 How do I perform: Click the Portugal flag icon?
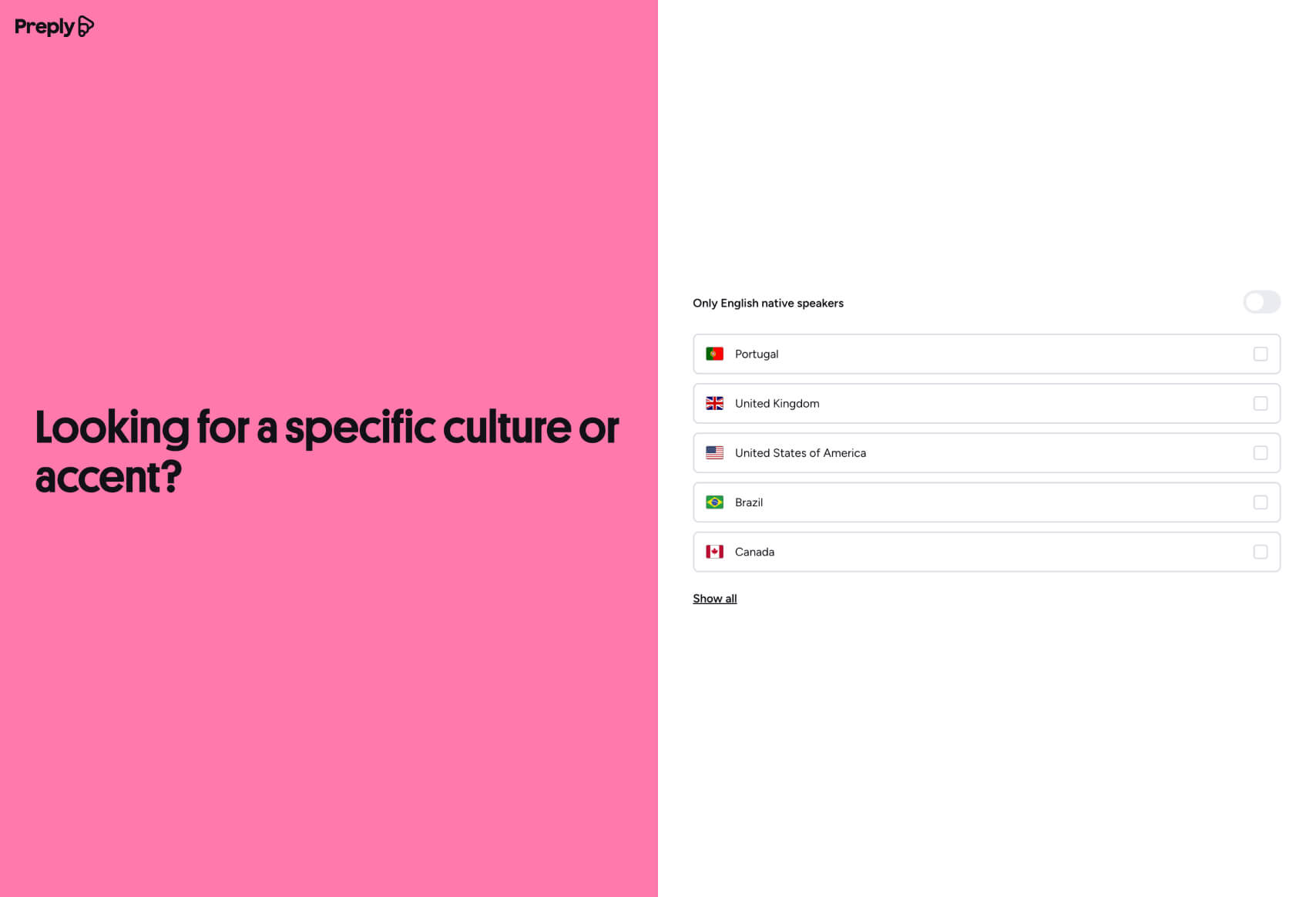point(714,354)
